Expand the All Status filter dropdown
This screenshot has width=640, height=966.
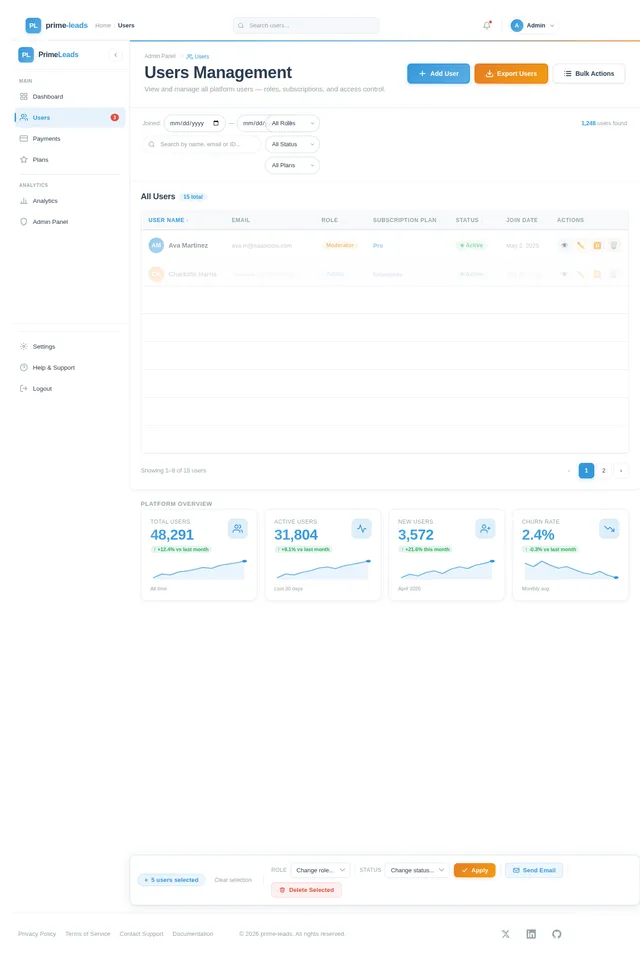click(x=292, y=144)
